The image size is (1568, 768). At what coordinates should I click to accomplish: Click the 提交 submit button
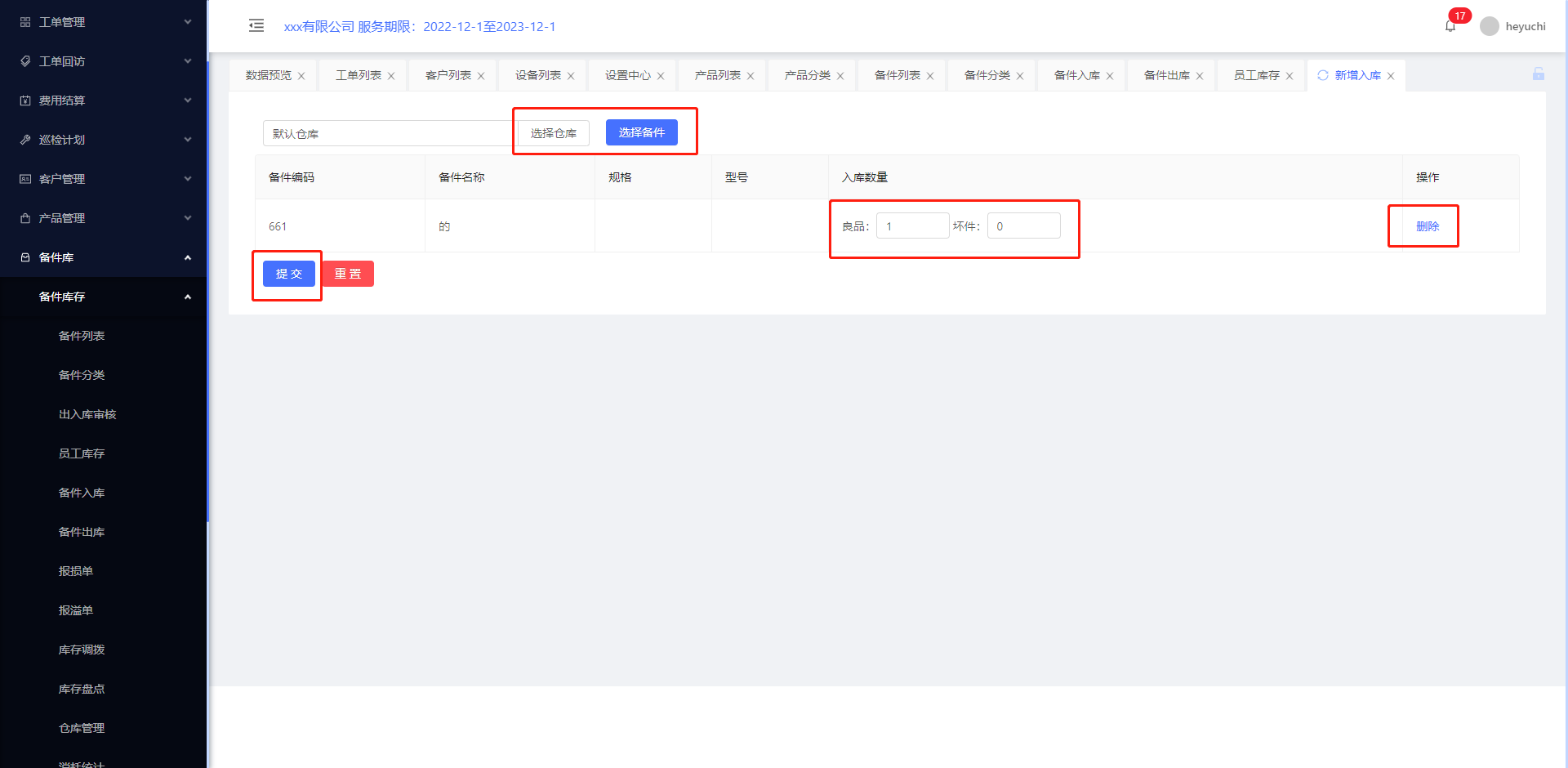point(289,274)
